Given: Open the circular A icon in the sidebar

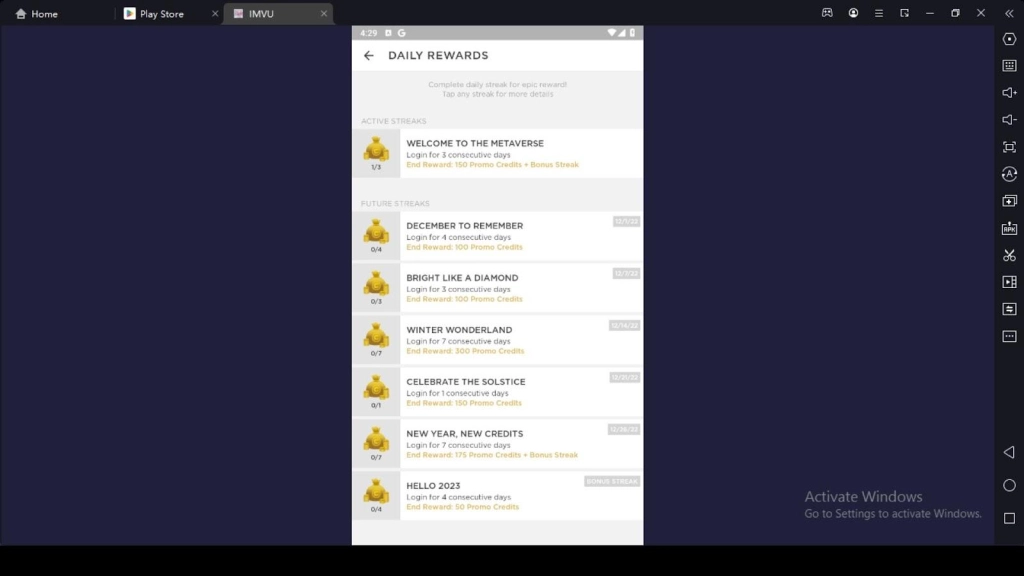Looking at the screenshot, I should pos(1009,174).
